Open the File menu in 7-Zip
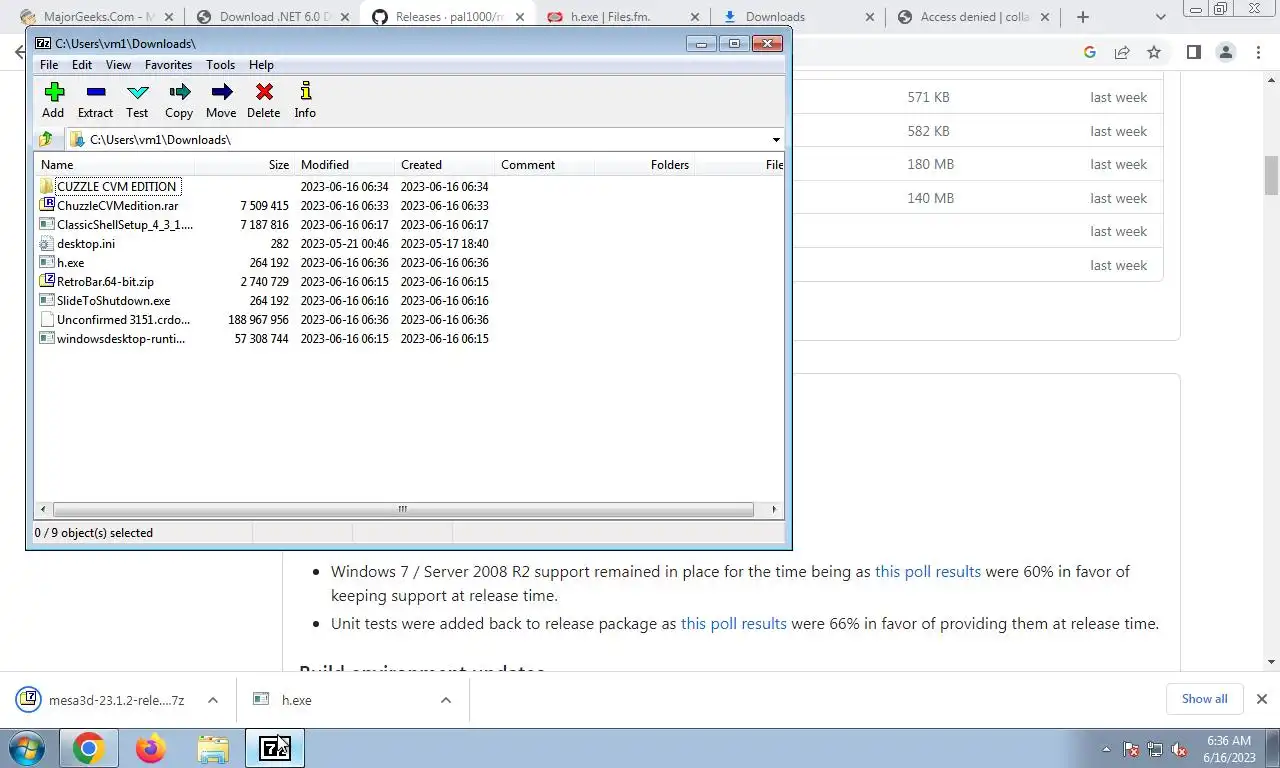The image size is (1280, 768). 48,64
